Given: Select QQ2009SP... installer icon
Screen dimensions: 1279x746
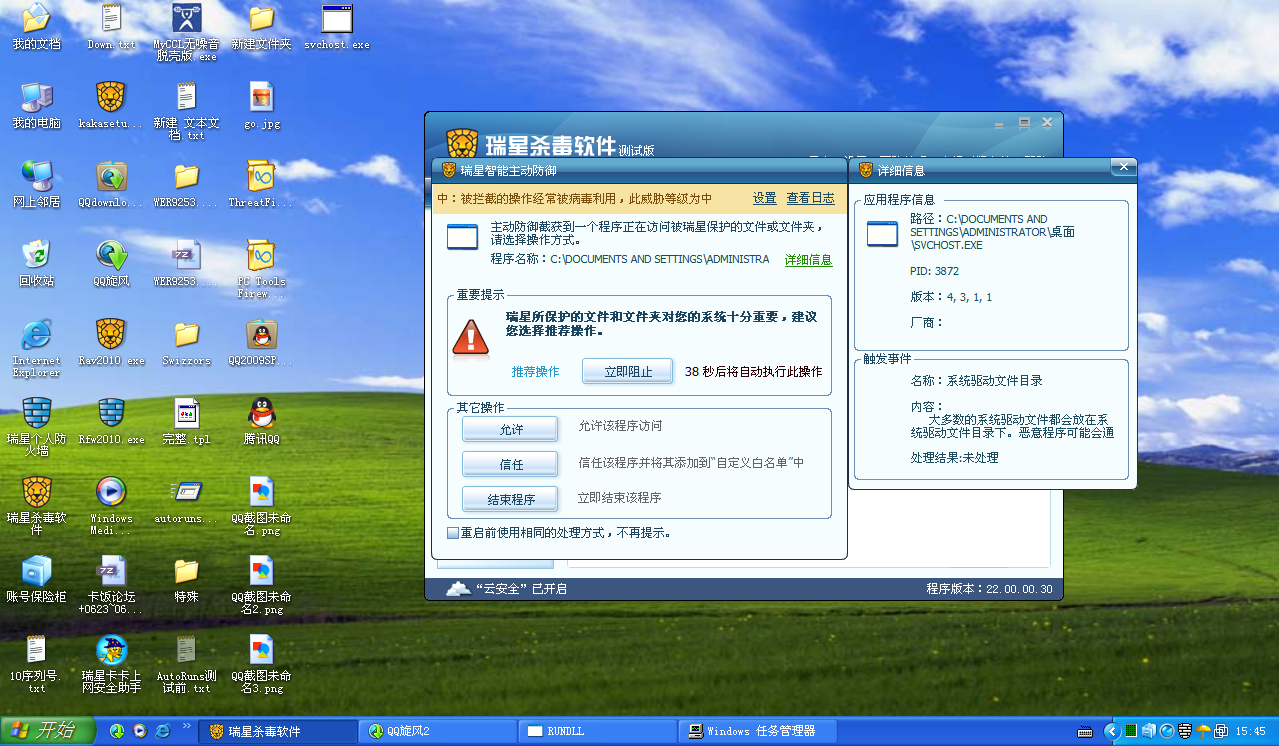Looking at the screenshot, I should point(261,342).
